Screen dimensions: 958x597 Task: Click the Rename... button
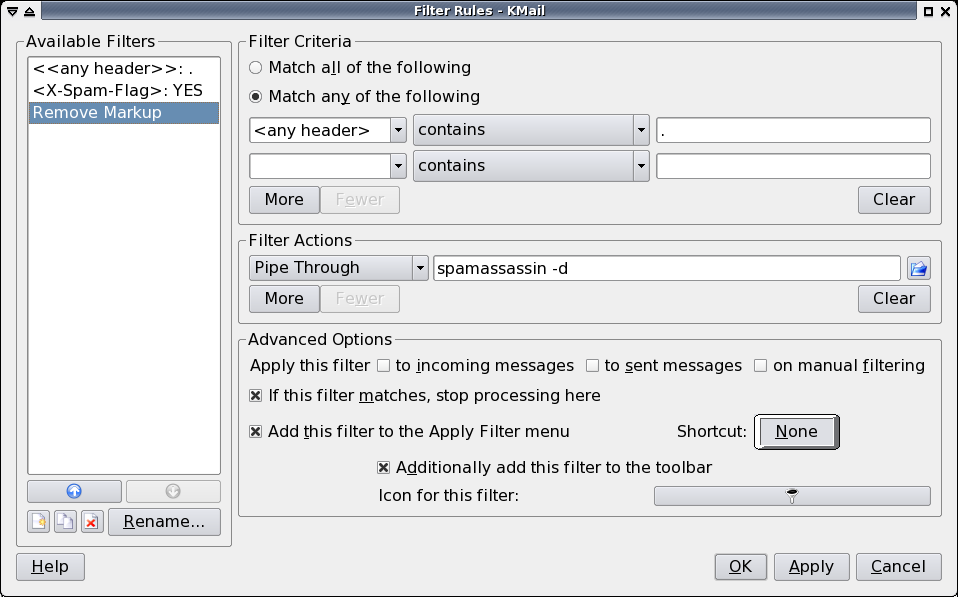164,522
